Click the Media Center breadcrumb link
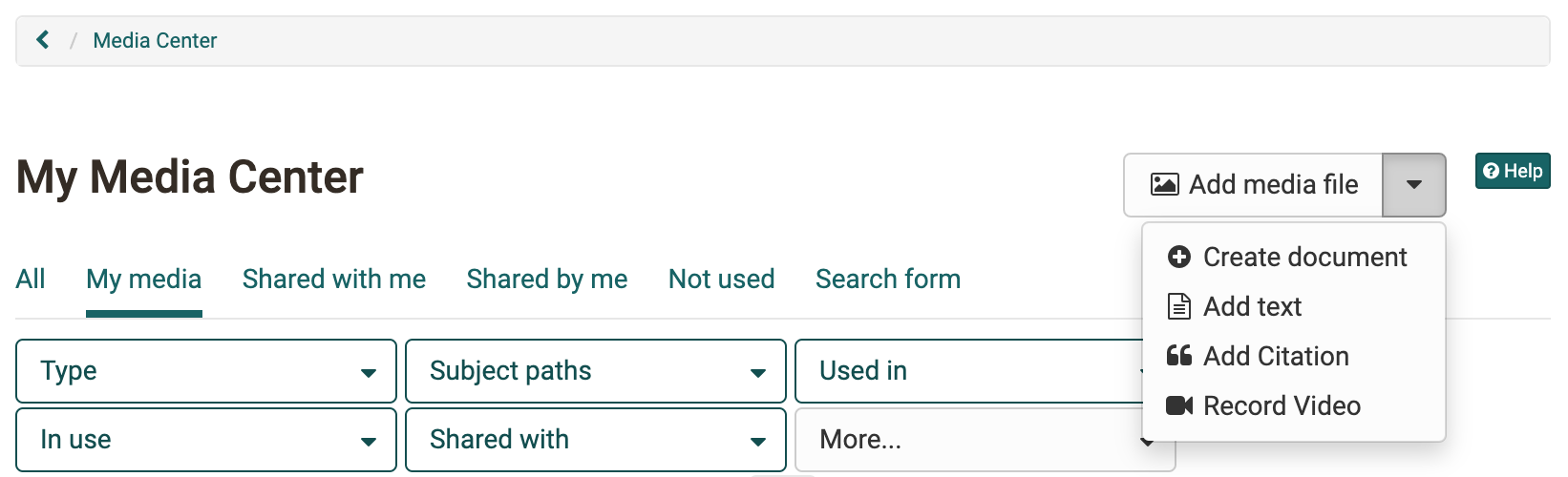This screenshot has width=1568, height=477. coord(155,40)
